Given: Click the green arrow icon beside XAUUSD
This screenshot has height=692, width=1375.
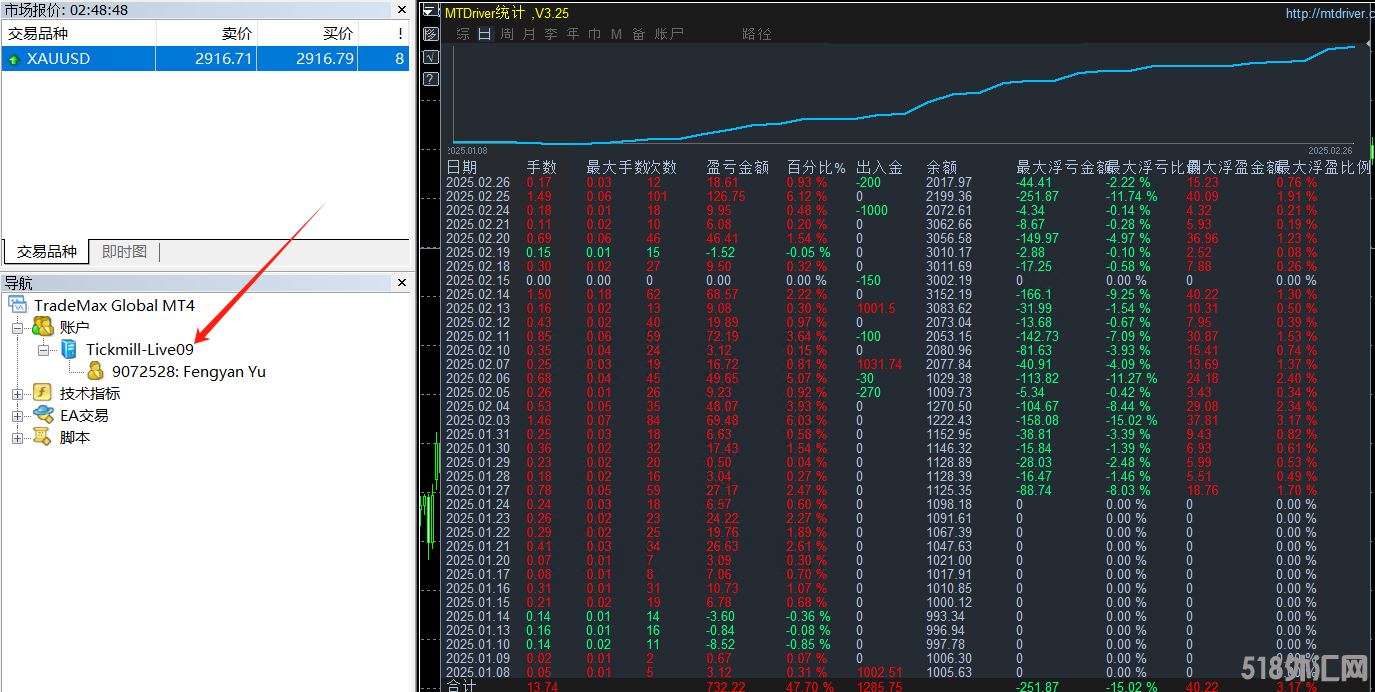Looking at the screenshot, I should (14, 59).
